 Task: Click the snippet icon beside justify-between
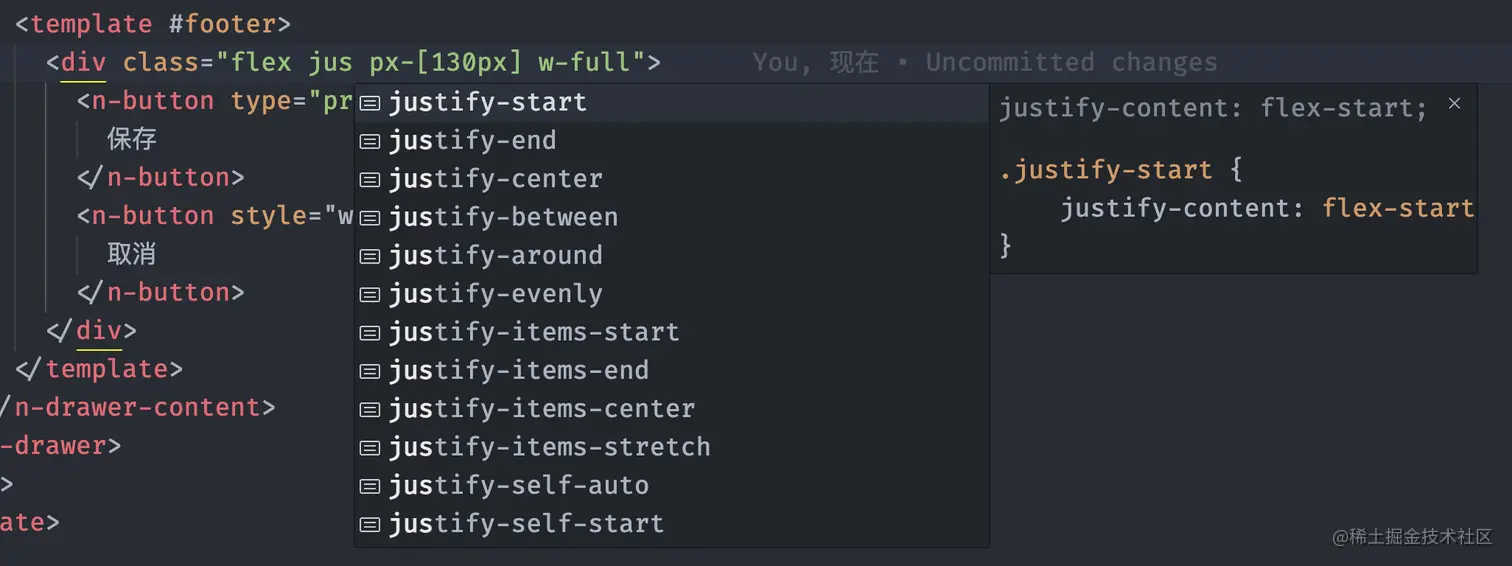tap(370, 218)
